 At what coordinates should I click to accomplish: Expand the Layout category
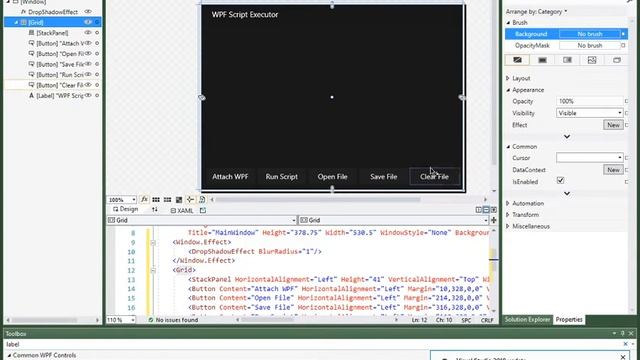click(508, 78)
